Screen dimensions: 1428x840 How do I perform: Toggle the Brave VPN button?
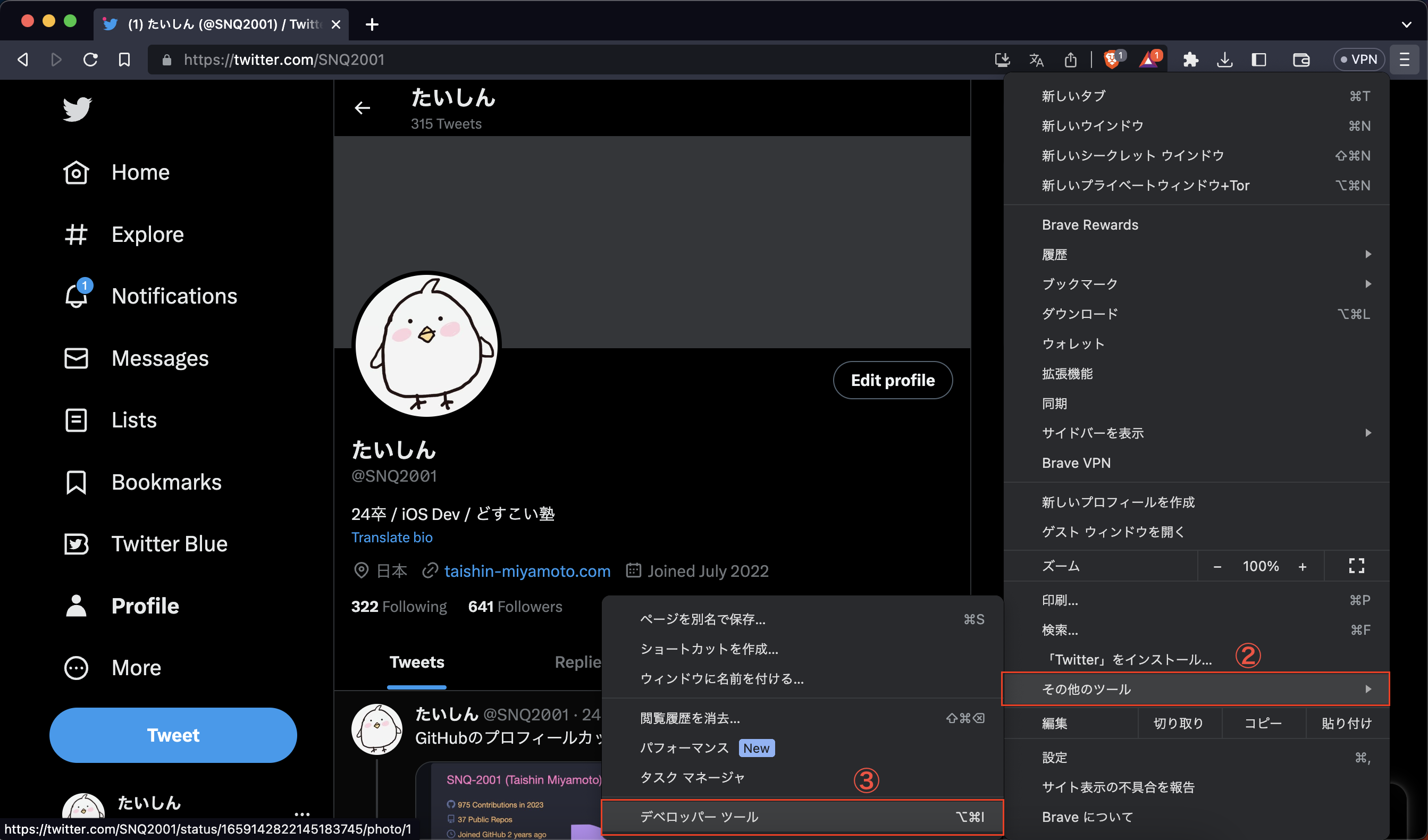point(1358,60)
